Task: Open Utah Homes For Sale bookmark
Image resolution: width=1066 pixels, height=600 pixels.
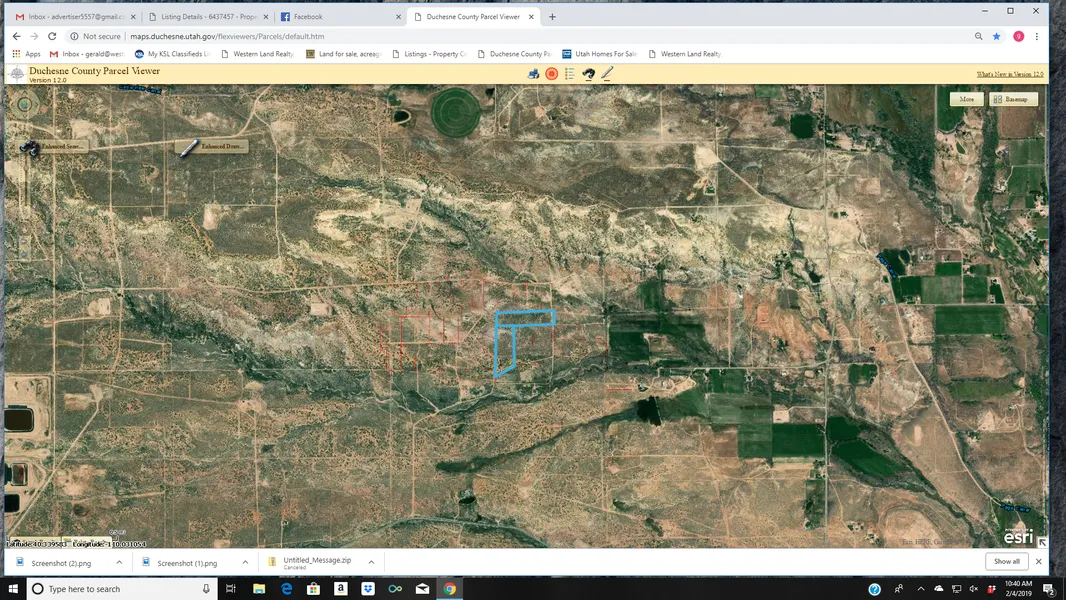Action: click(x=600, y=54)
